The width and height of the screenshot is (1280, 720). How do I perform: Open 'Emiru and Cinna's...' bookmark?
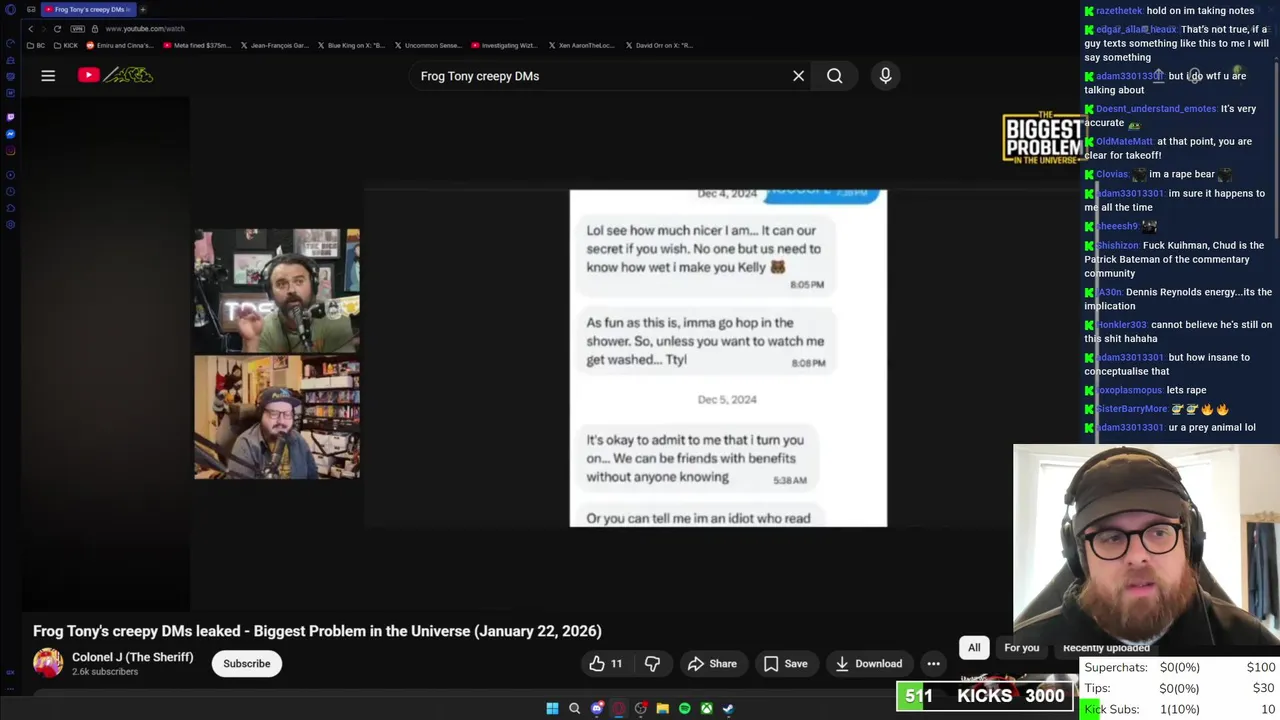coord(120,45)
